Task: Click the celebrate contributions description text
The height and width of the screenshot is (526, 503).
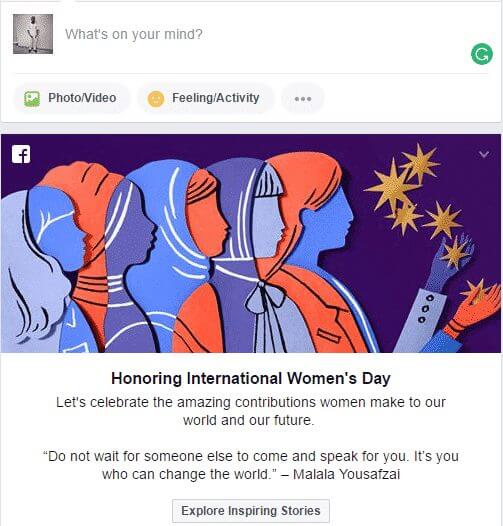Action: pyautogui.click(x=251, y=411)
